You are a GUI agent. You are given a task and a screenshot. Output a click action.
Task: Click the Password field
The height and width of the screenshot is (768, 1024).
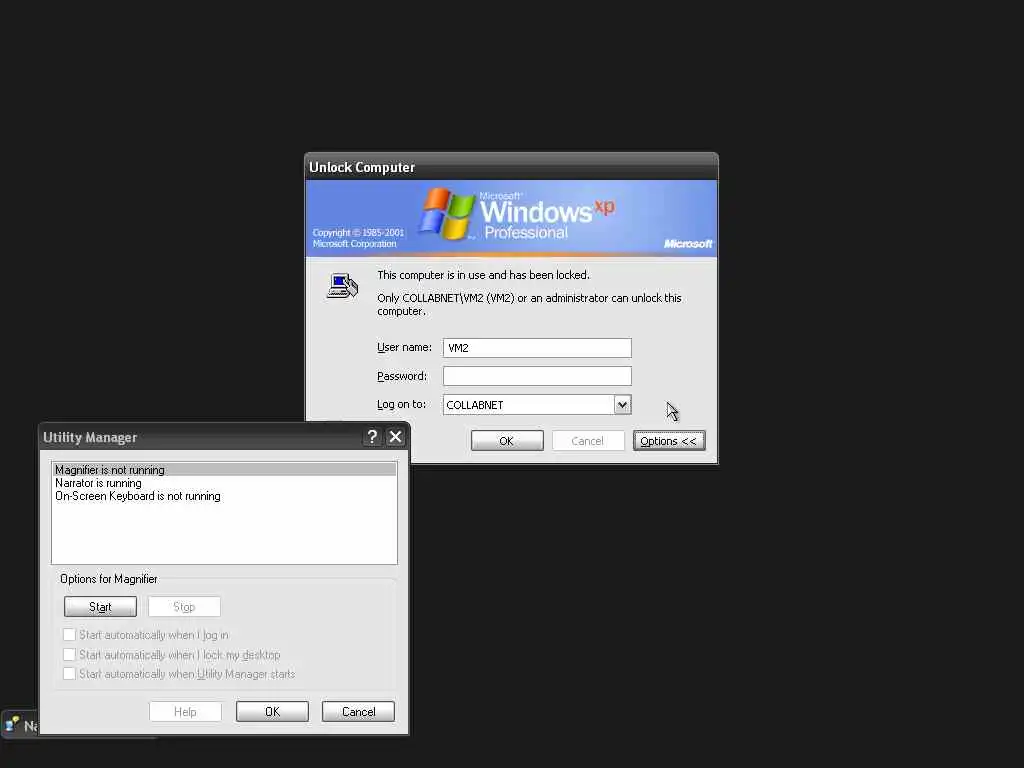[x=537, y=376]
